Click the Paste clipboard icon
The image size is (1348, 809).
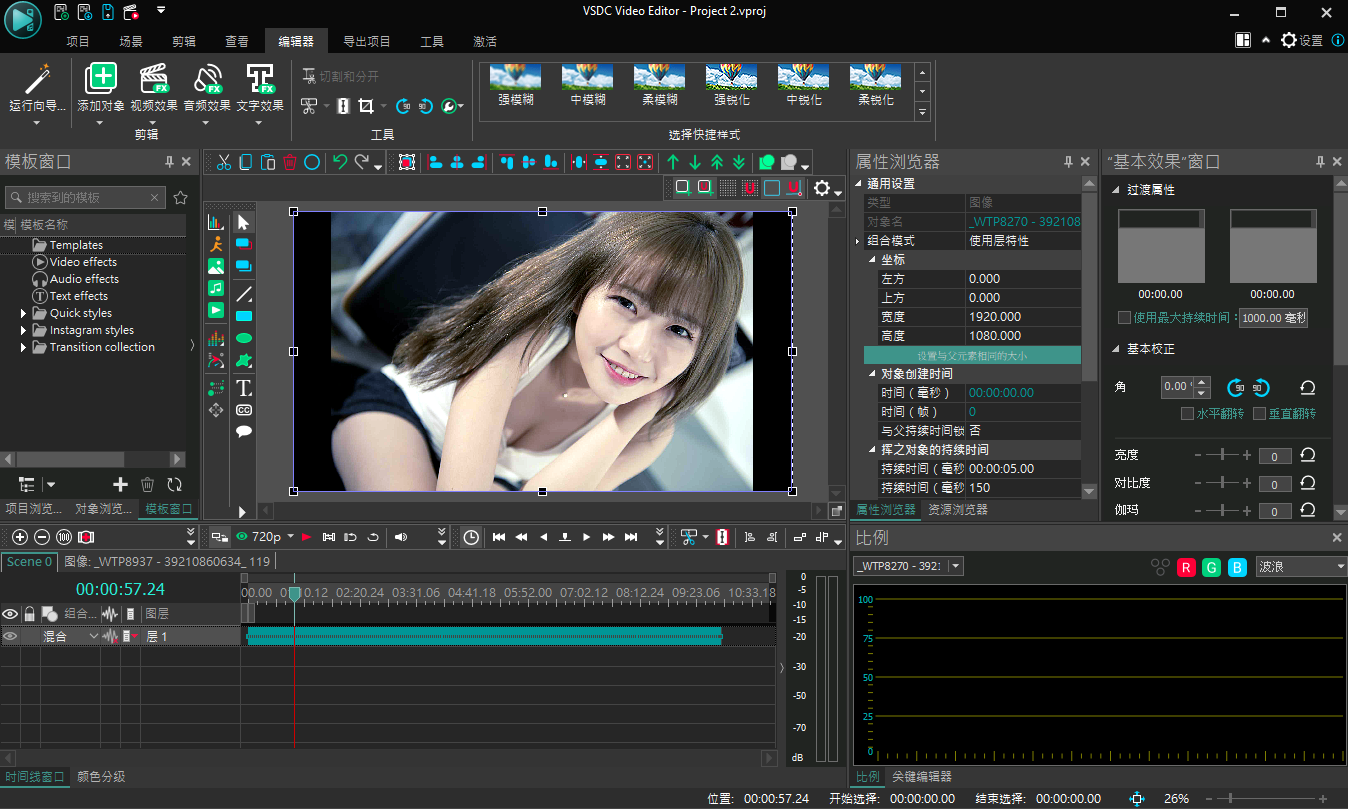[x=268, y=162]
